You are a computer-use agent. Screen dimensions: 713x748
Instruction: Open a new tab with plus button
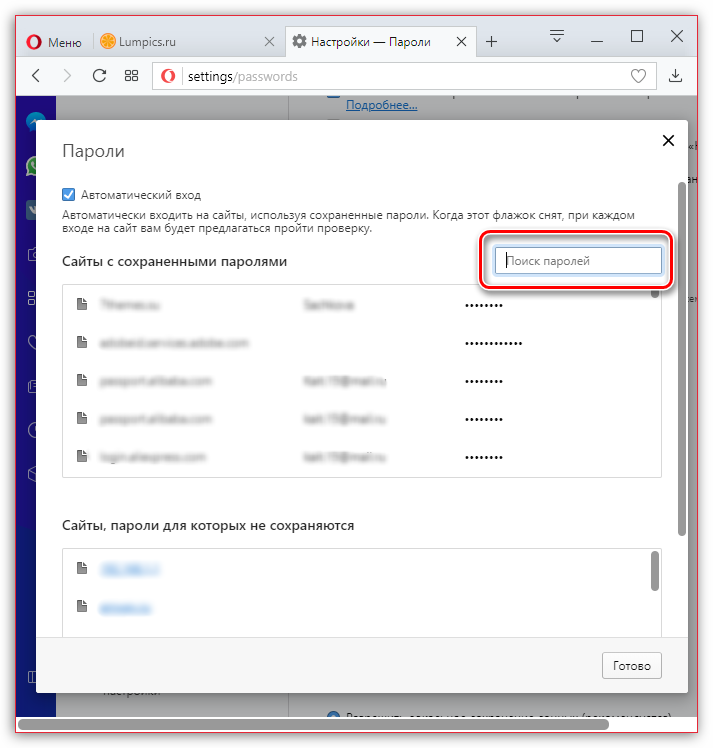click(491, 42)
